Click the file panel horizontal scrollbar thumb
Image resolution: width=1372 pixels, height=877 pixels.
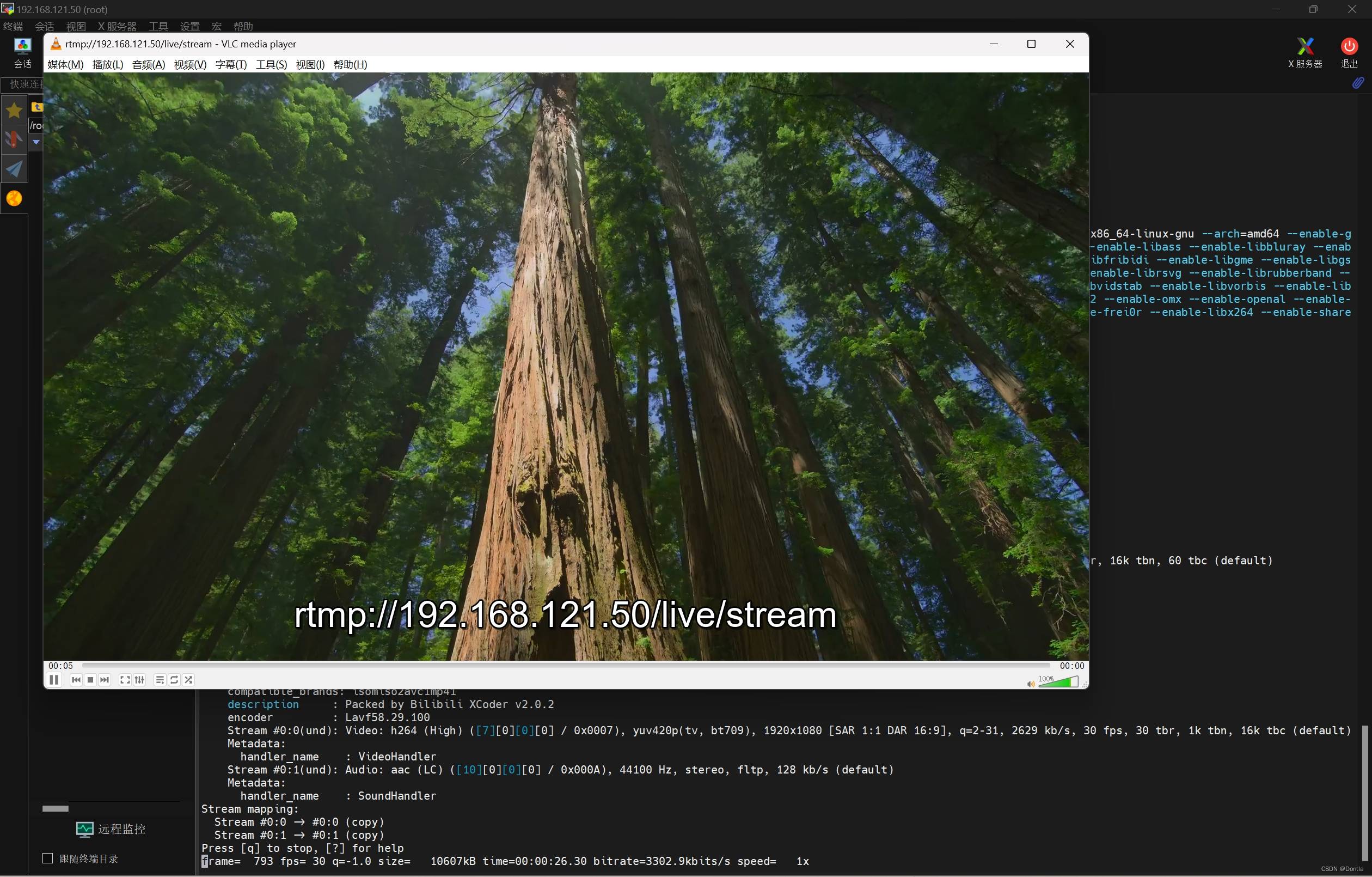pyautogui.click(x=56, y=808)
